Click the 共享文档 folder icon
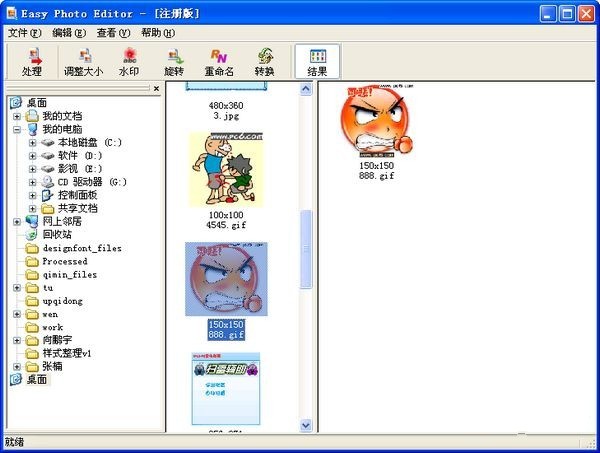600x453 pixels. [47, 209]
